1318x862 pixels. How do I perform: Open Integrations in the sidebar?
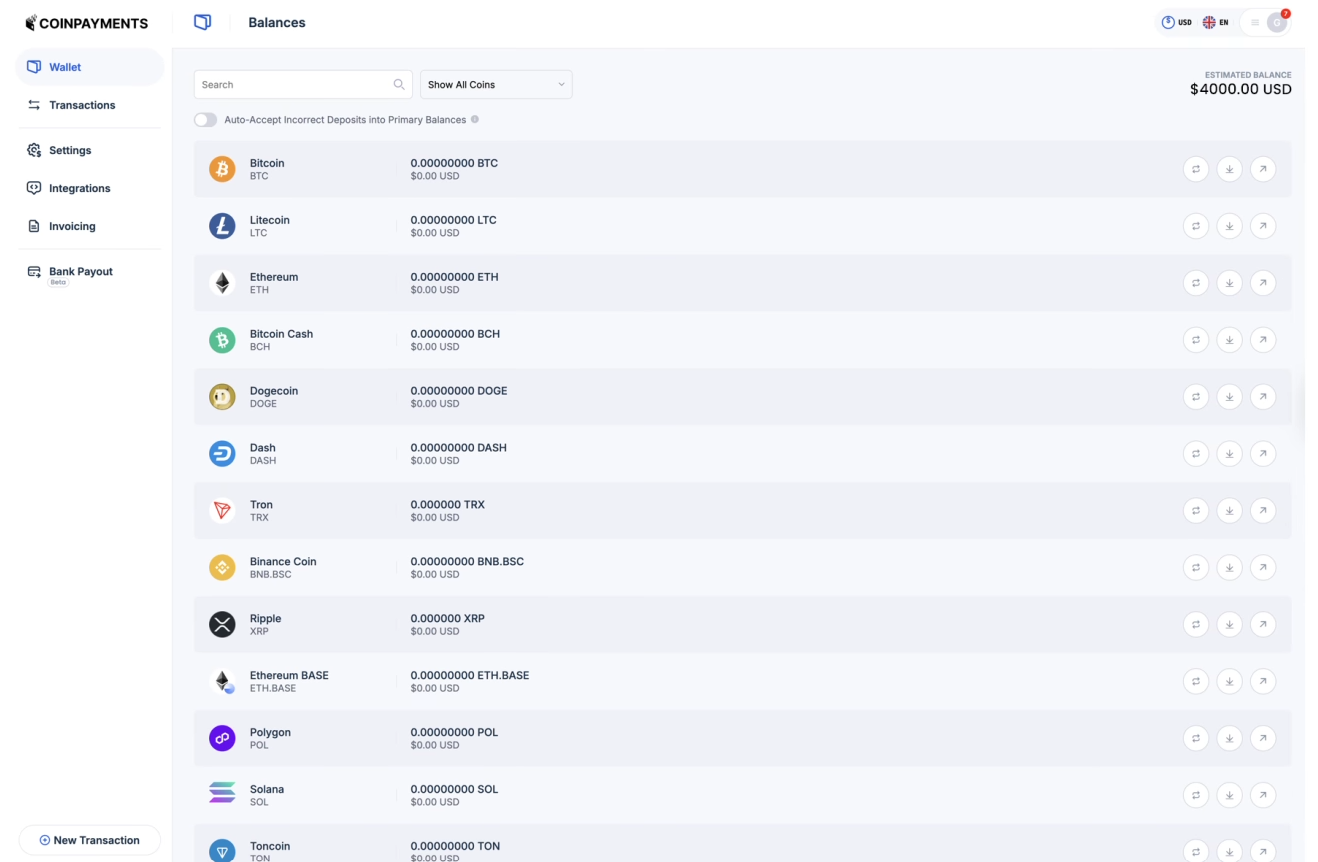click(89, 188)
